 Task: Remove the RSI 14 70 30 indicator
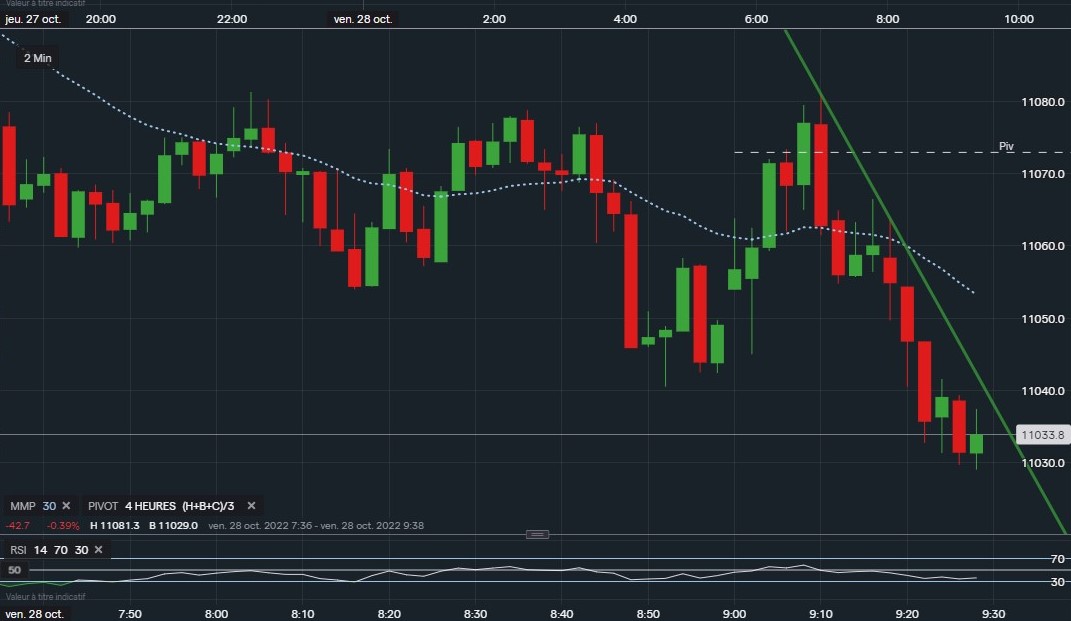pyautogui.click(x=98, y=549)
